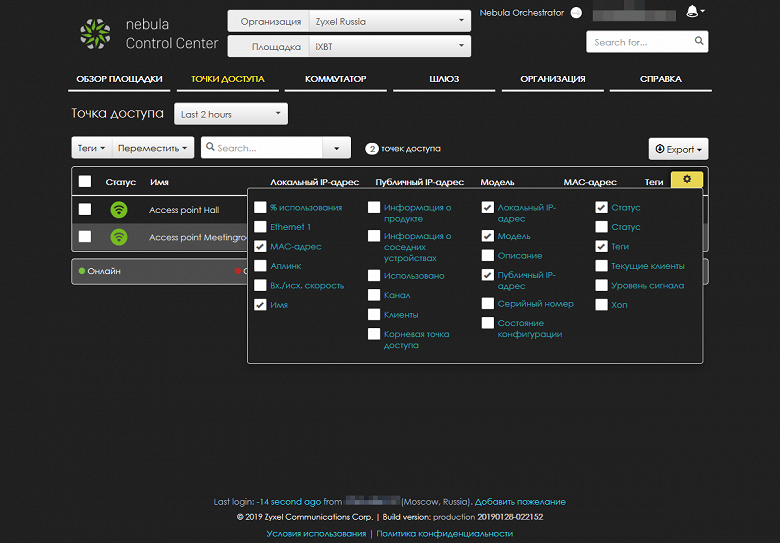Viewport: 780px width, 543px height.
Task: Click Добавить пожелание link
Action: (x=520, y=502)
